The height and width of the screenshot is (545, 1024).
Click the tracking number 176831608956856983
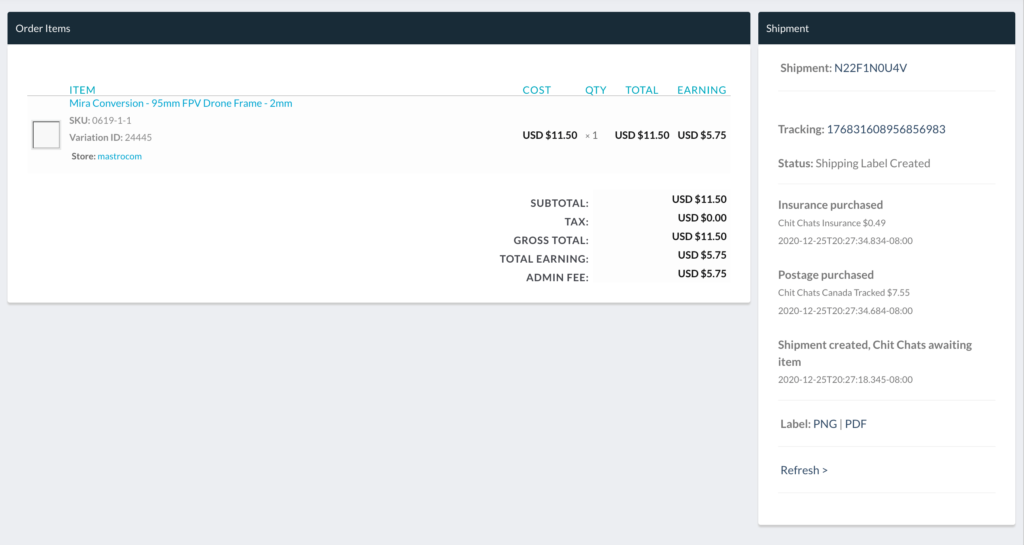885,129
